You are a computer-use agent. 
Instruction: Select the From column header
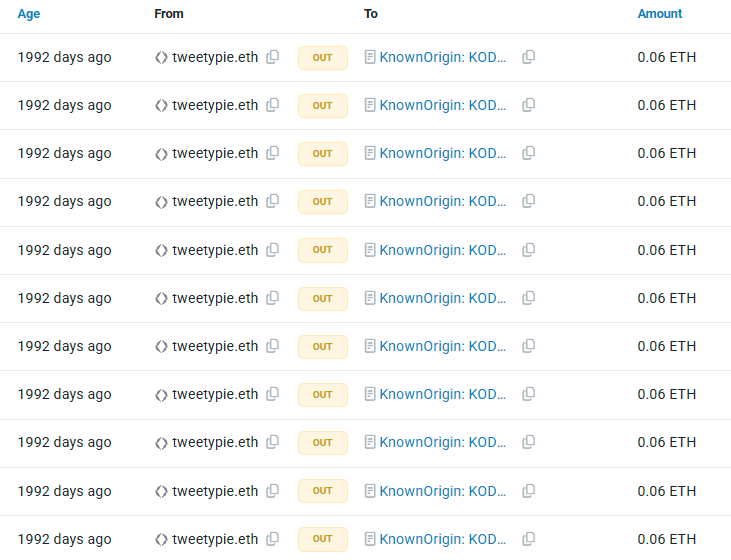(169, 14)
